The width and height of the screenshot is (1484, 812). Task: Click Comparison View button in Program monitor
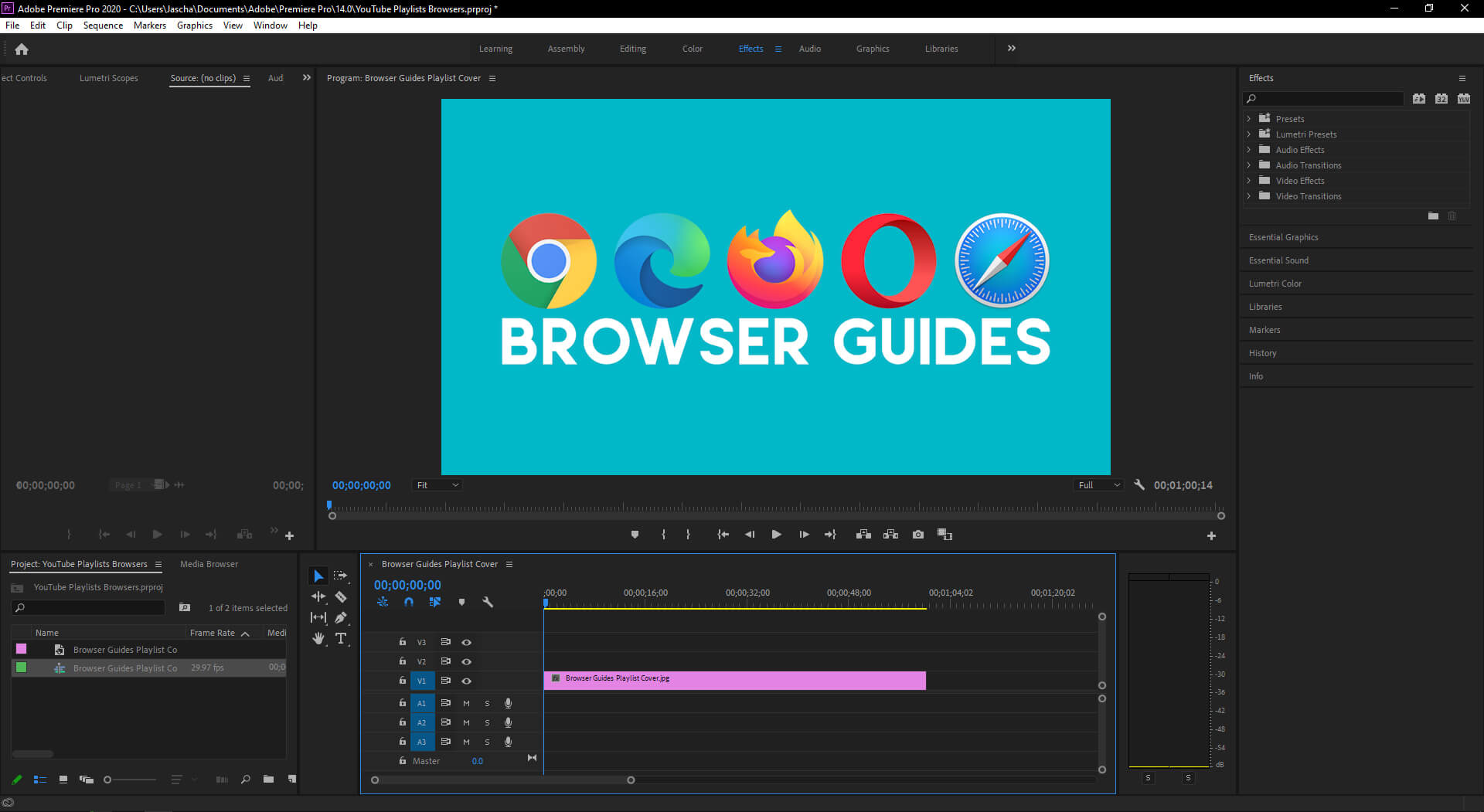pyautogui.click(x=945, y=535)
